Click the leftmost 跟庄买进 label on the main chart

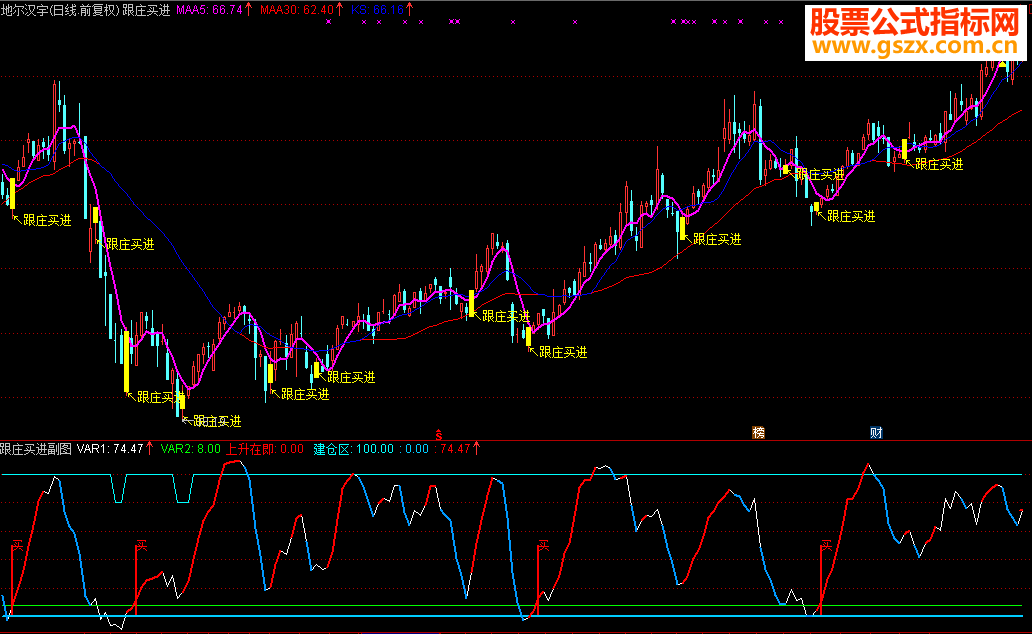click(x=47, y=221)
